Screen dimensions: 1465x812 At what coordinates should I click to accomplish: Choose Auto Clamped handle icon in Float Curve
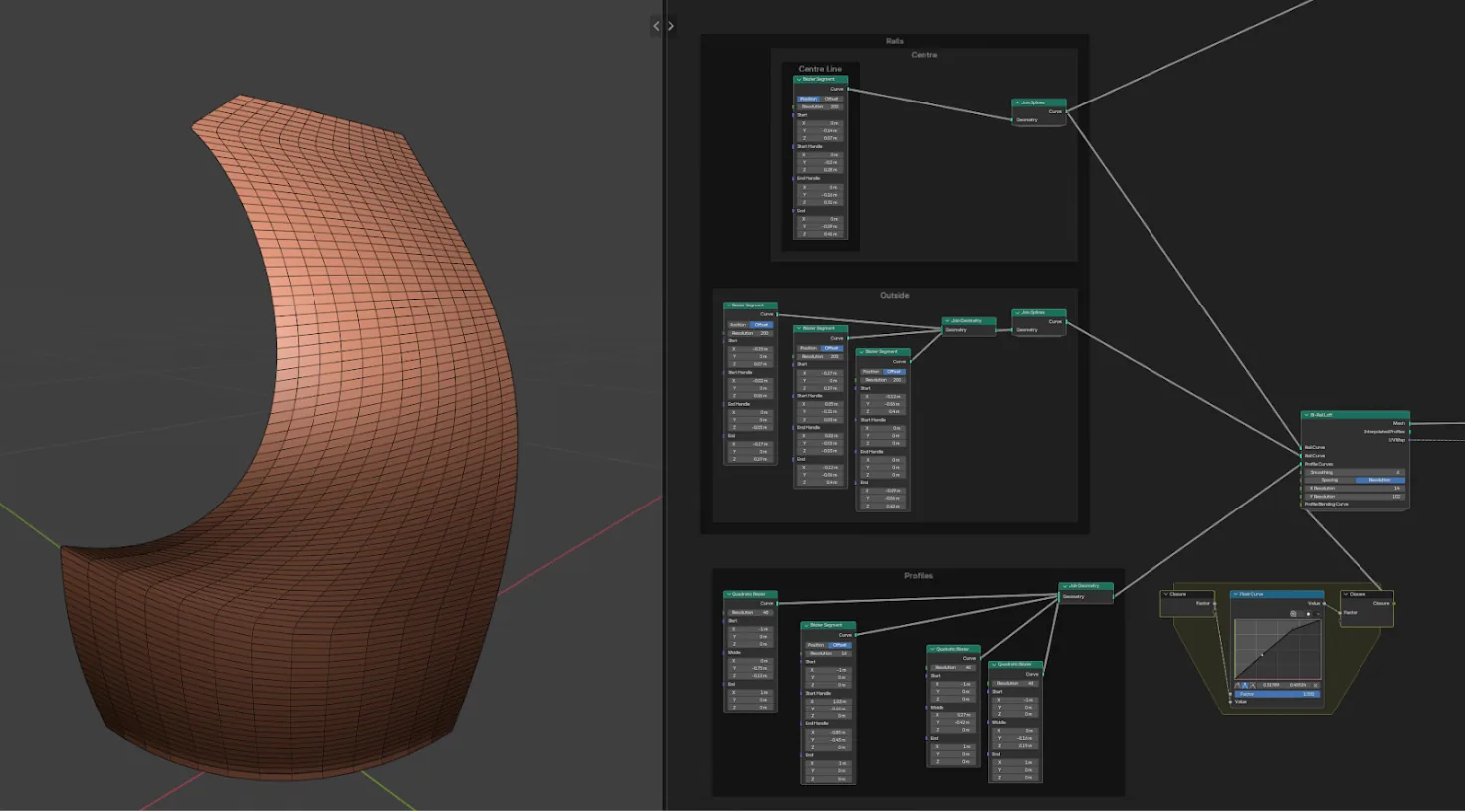point(1253,685)
